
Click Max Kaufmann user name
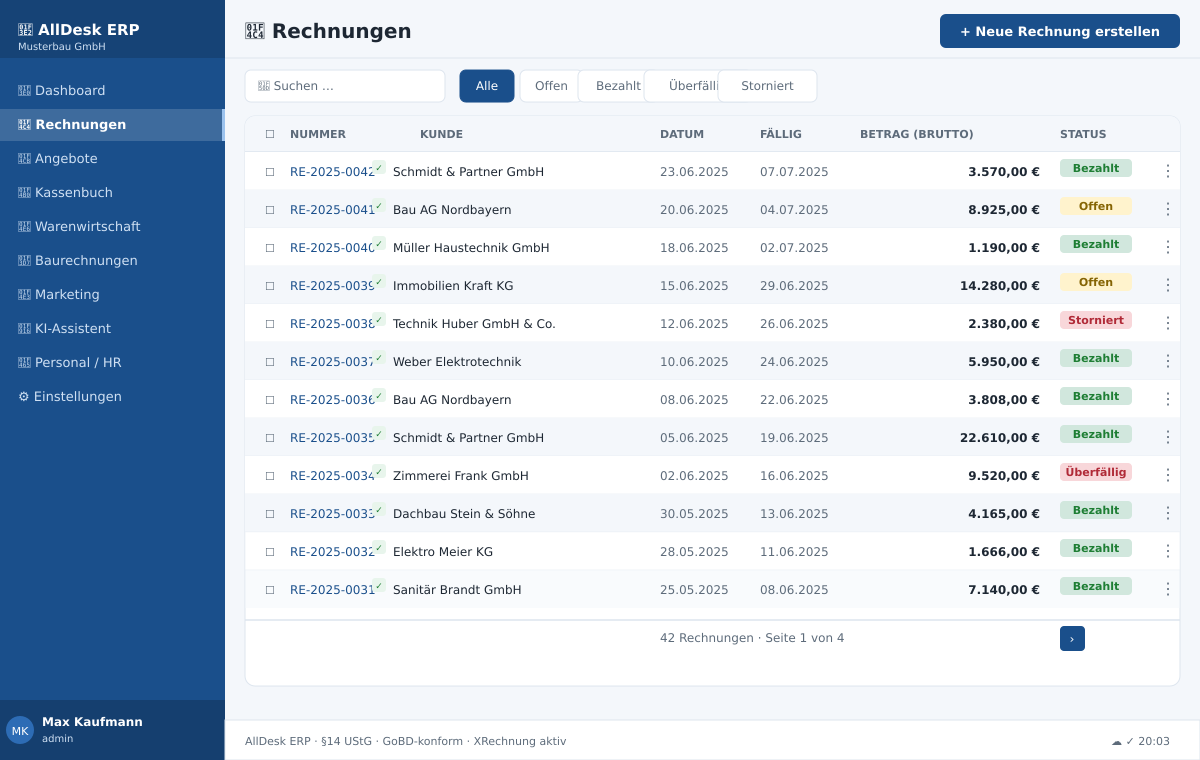[92, 722]
